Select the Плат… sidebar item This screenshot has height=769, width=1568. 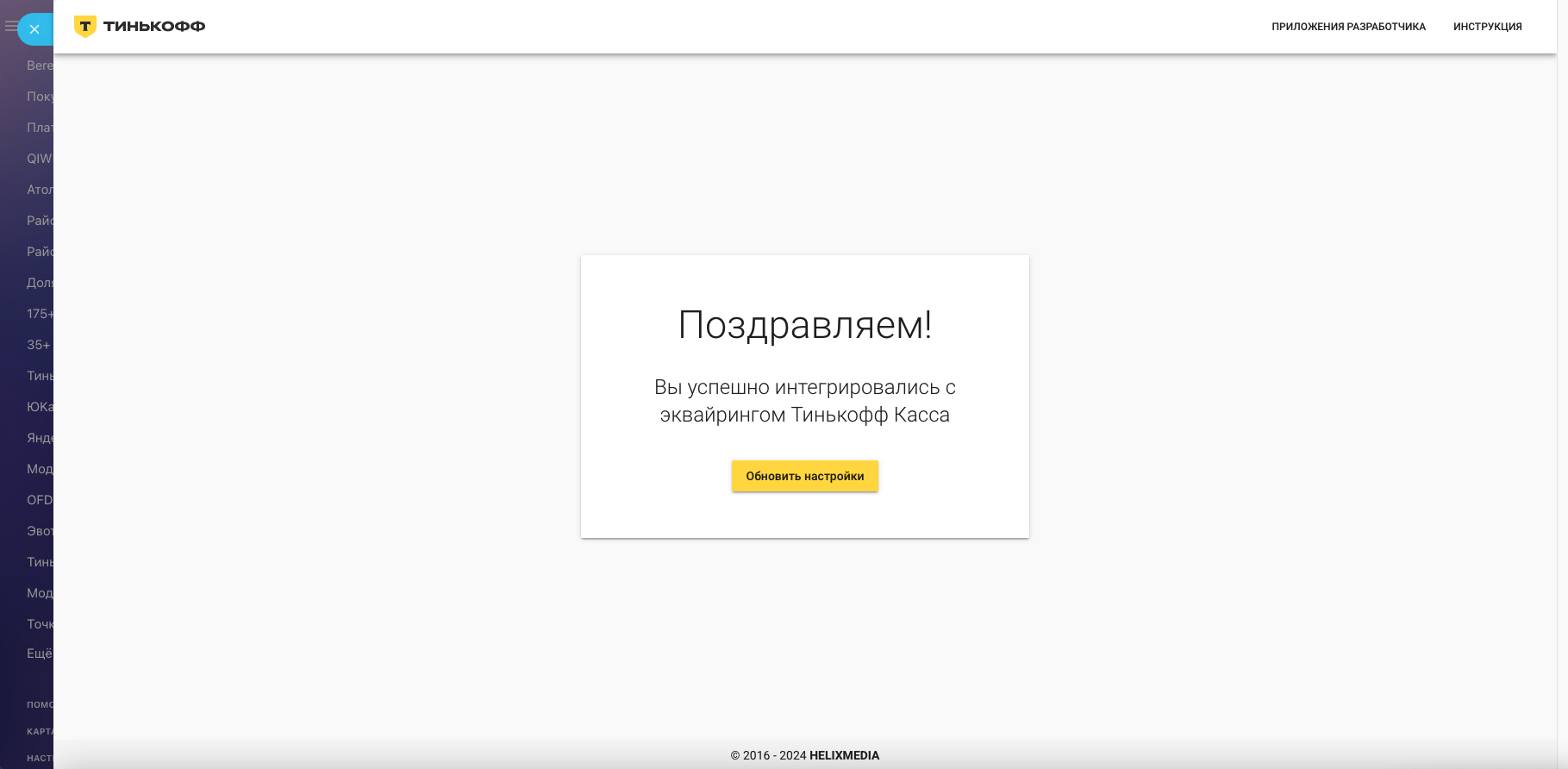(x=40, y=128)
